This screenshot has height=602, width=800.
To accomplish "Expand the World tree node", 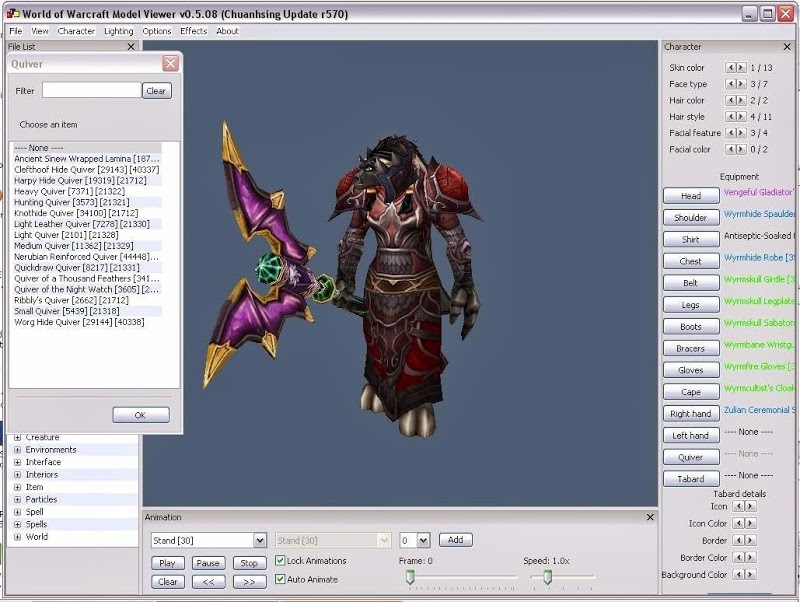I will click(x=17, y=537).
